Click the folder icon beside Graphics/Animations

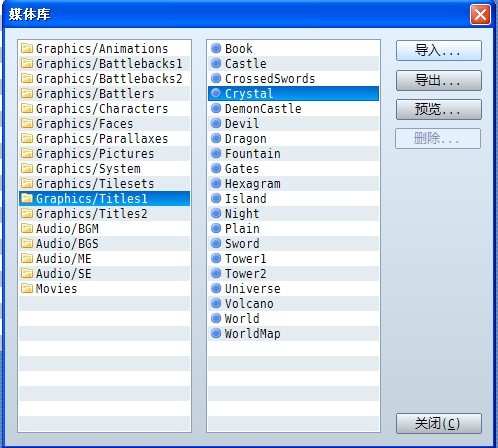coord(27,48)
